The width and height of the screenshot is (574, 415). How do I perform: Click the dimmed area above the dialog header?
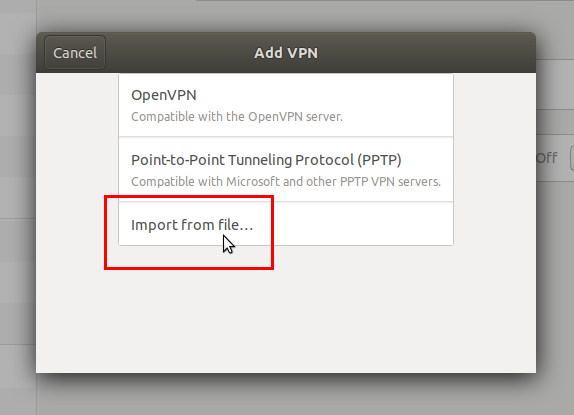coord(286,15)
